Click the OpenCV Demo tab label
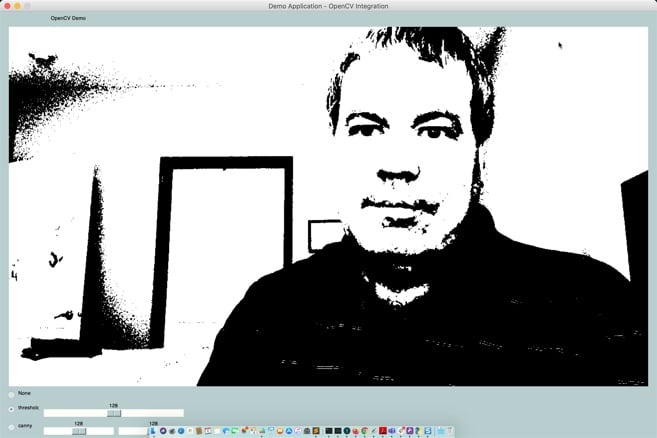 pyautogui.click(x=68, y=18)
